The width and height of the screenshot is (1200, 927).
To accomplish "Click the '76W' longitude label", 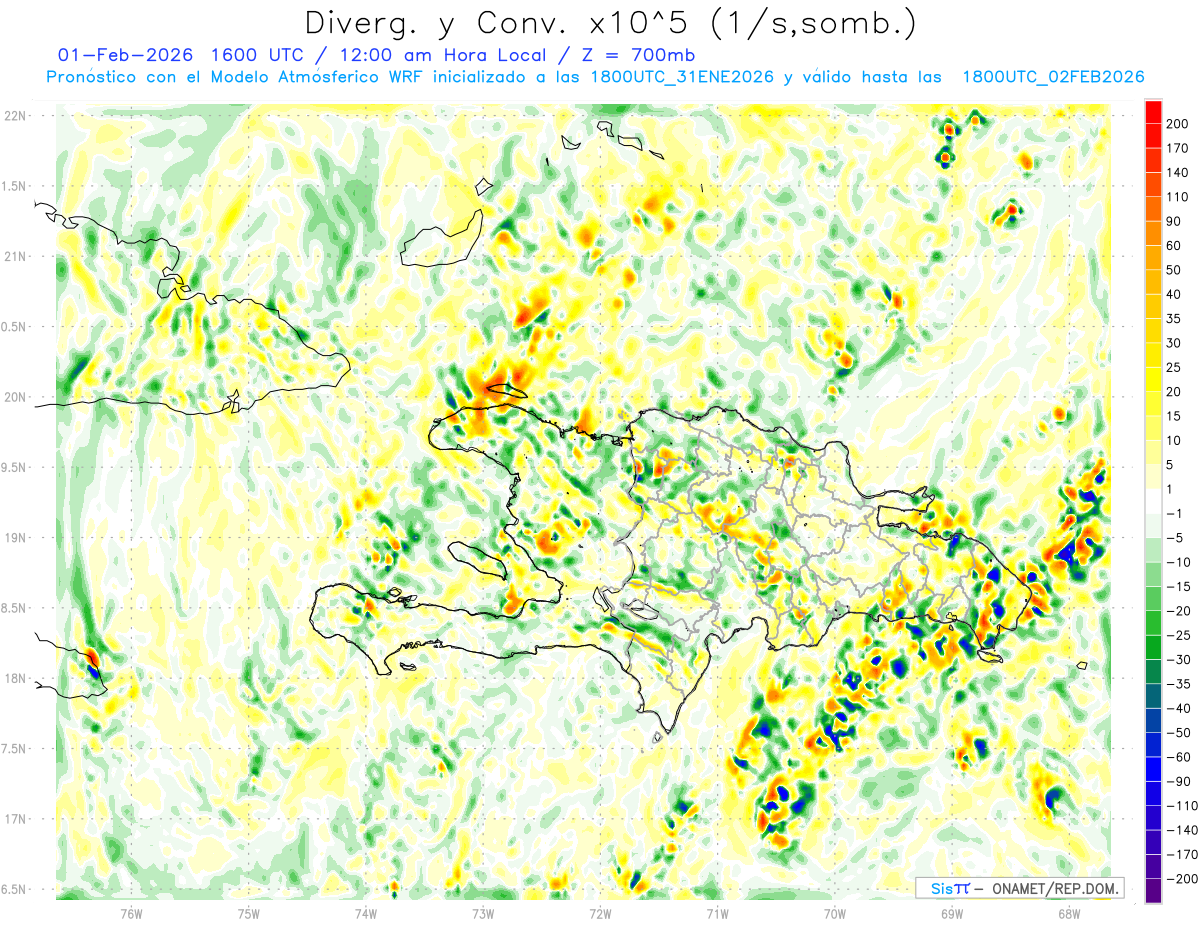I will [131, 913].
